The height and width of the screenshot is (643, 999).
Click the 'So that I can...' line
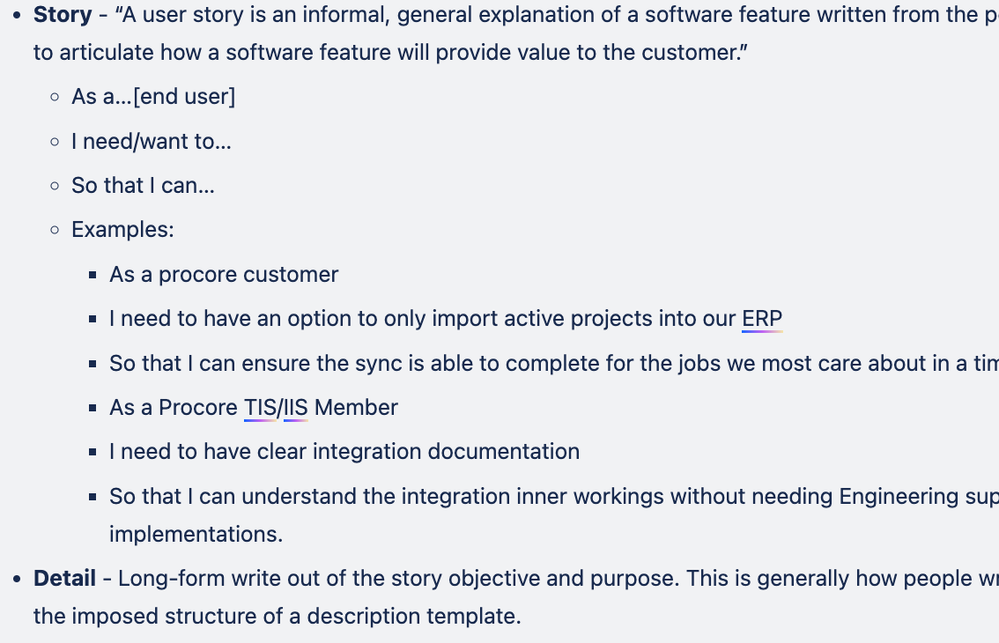pyautogui.click(x=143, y=185)
